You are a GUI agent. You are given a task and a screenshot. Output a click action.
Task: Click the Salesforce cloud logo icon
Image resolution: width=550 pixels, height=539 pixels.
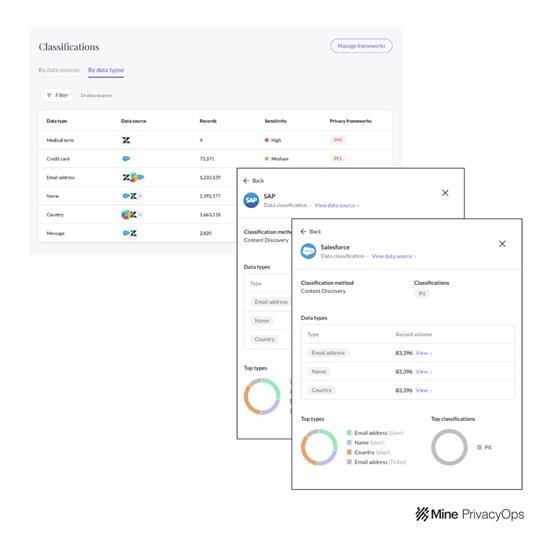[x=308, y=251]
